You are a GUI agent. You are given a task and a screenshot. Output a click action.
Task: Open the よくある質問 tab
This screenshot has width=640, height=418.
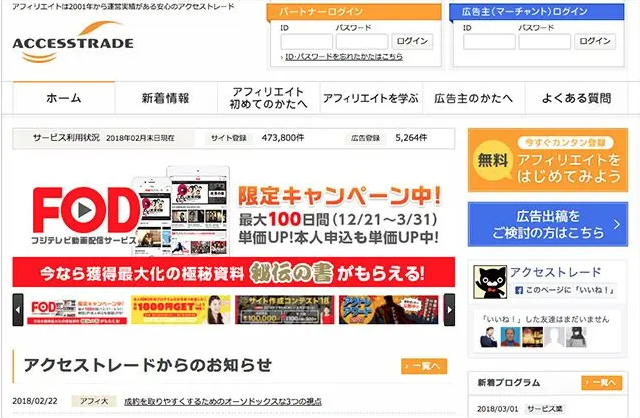coord(576,98)
